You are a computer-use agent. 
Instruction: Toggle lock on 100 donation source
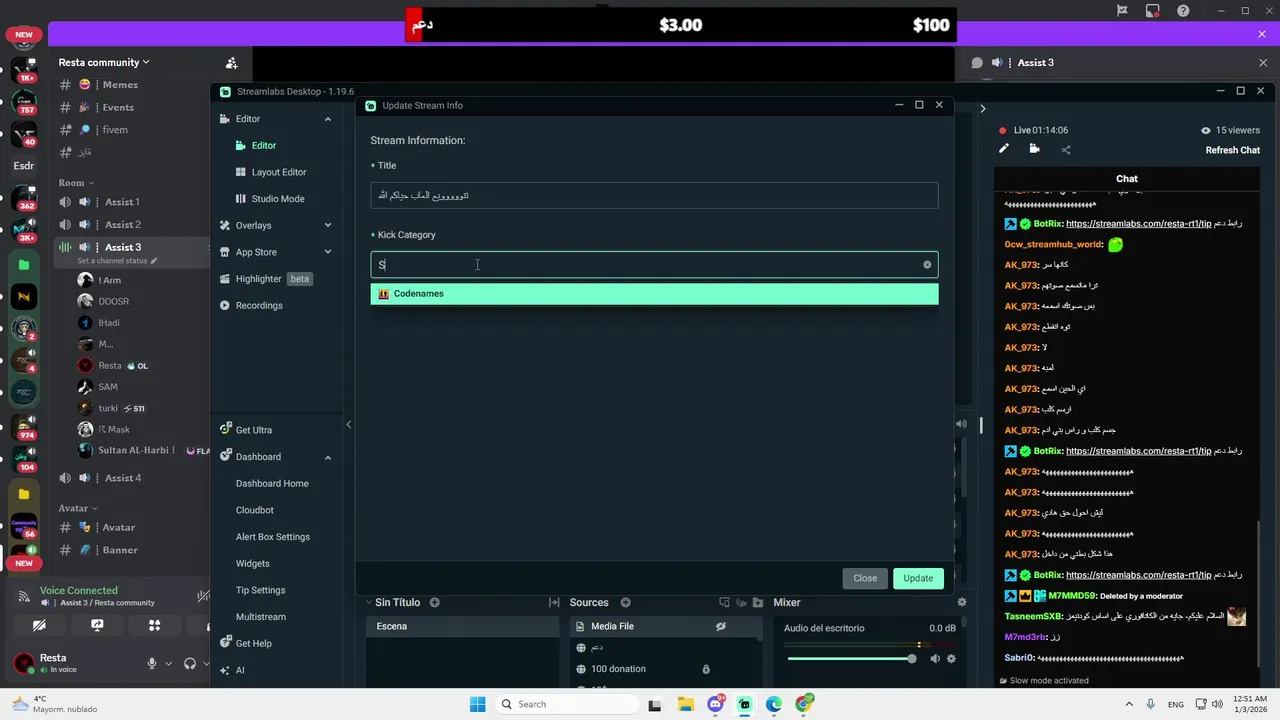pyautogui.click(x=706, y=669)
